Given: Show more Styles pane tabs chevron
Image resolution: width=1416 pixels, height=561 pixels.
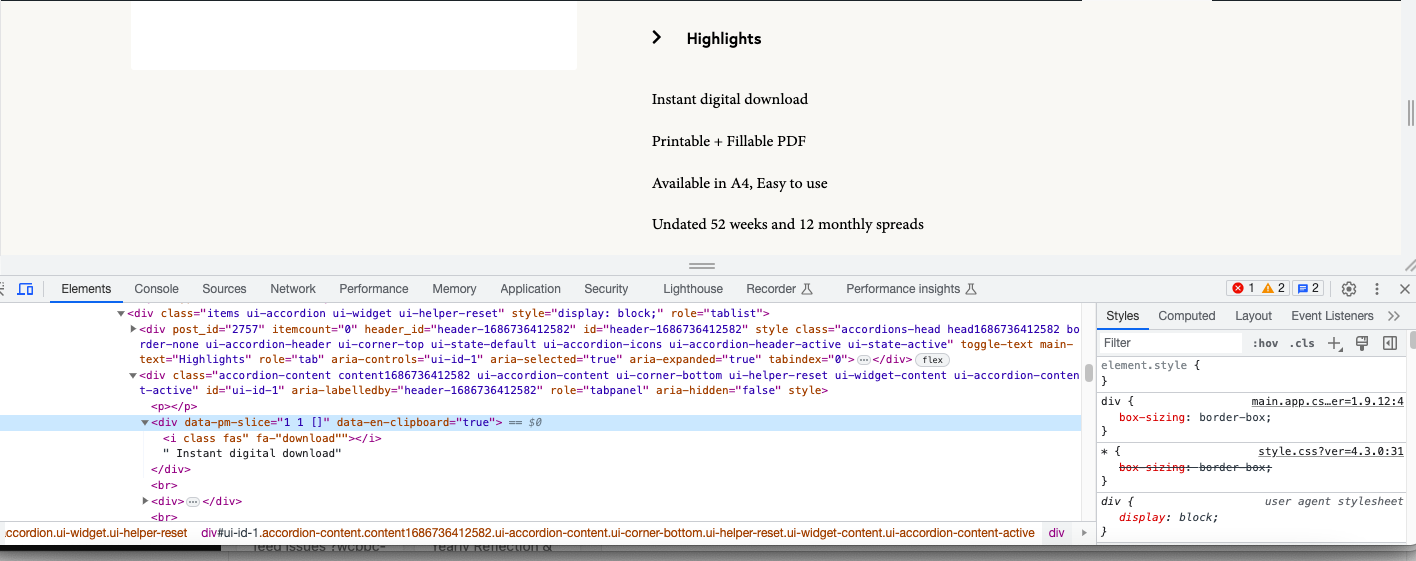Looking at the screenshot, I should 1394,316.
